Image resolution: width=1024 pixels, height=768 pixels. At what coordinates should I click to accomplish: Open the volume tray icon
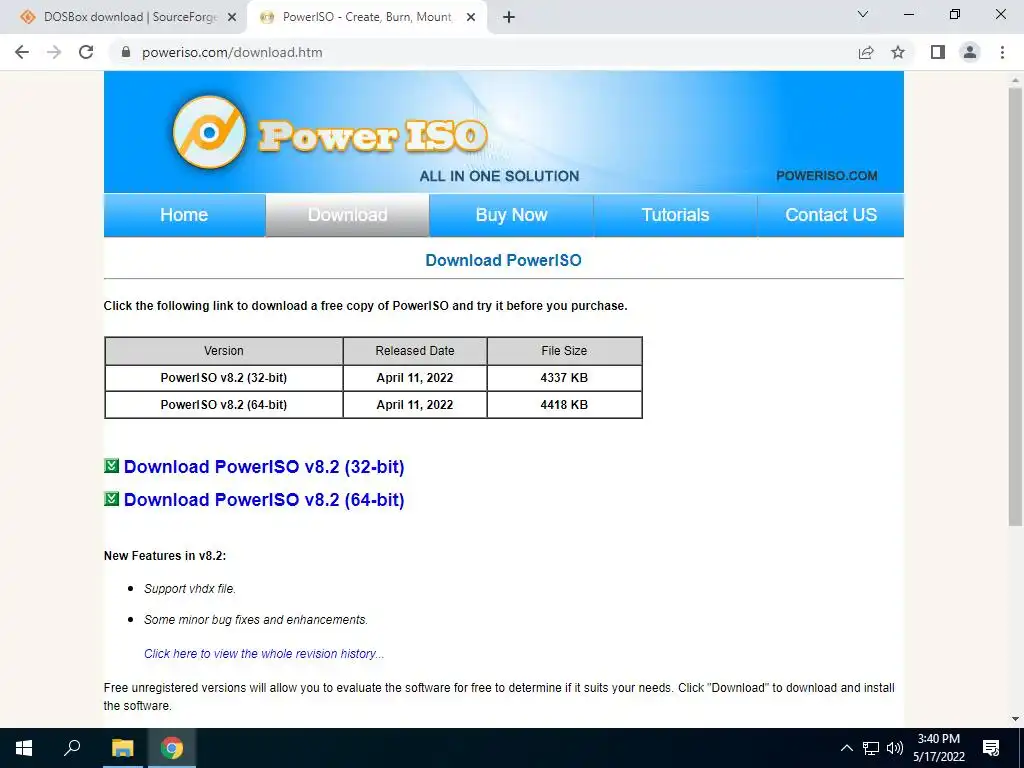click(x=895, y=748)
